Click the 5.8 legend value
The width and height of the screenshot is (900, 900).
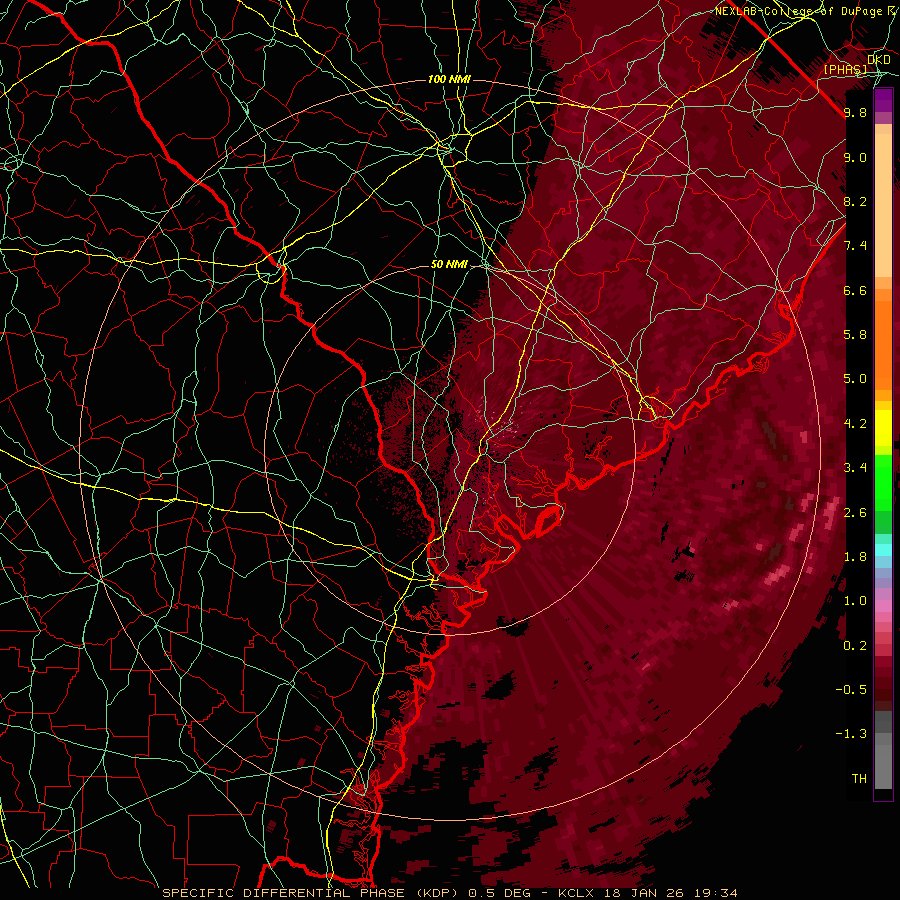click(x=855, y=335)
